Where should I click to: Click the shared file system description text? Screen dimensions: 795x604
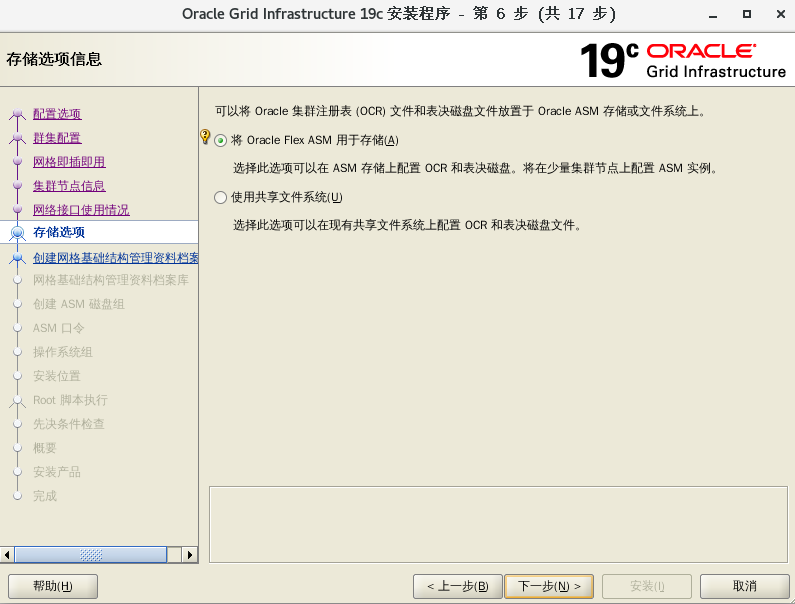pos(408,225)
